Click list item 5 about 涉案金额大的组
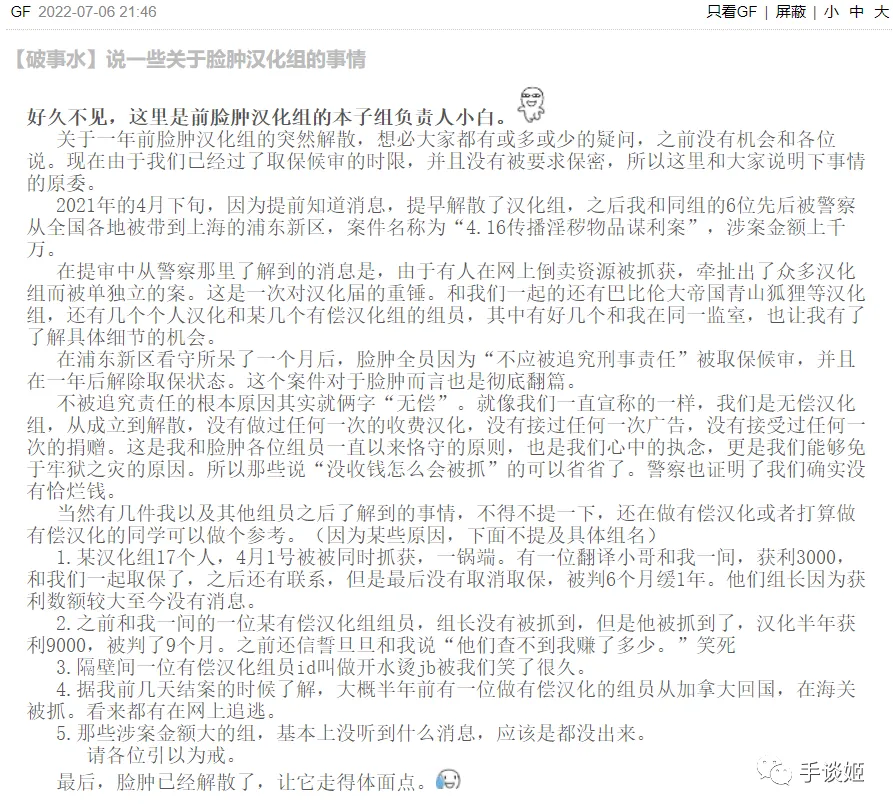Viewport: 893px width, 811px height. click(x=352, y=733)
